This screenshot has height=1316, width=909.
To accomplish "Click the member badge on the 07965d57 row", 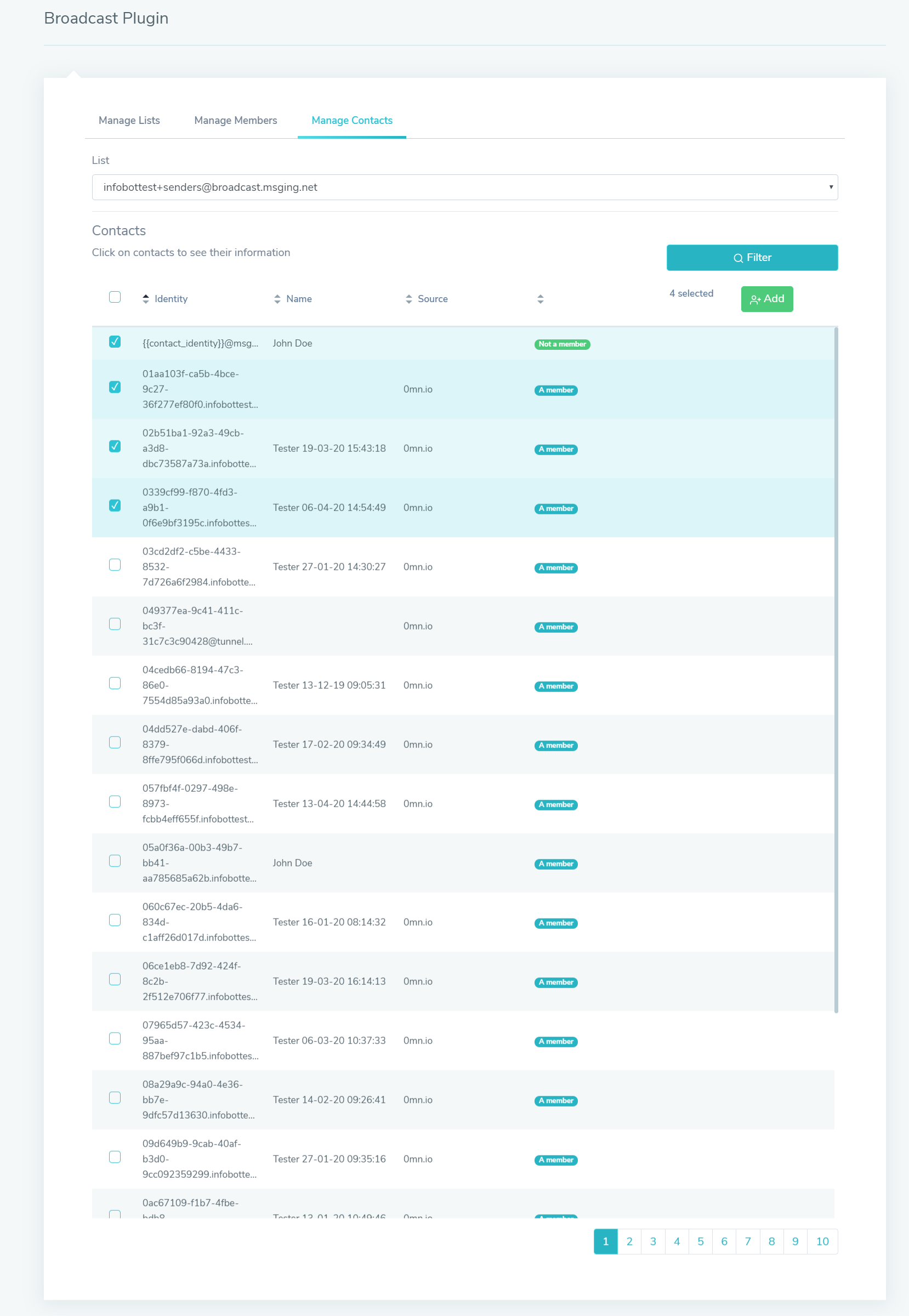I will tap(556, 1042).
